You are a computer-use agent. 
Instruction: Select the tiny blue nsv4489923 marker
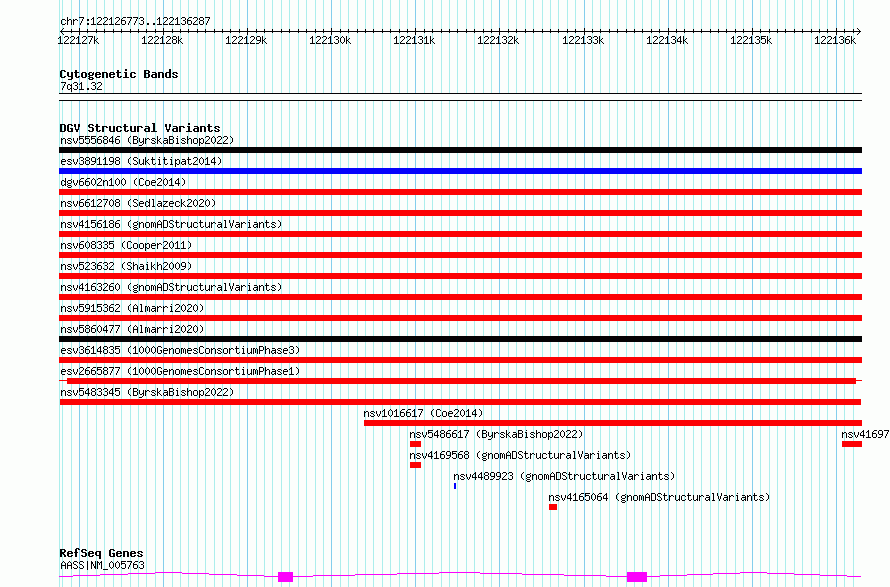coord(455,486)
